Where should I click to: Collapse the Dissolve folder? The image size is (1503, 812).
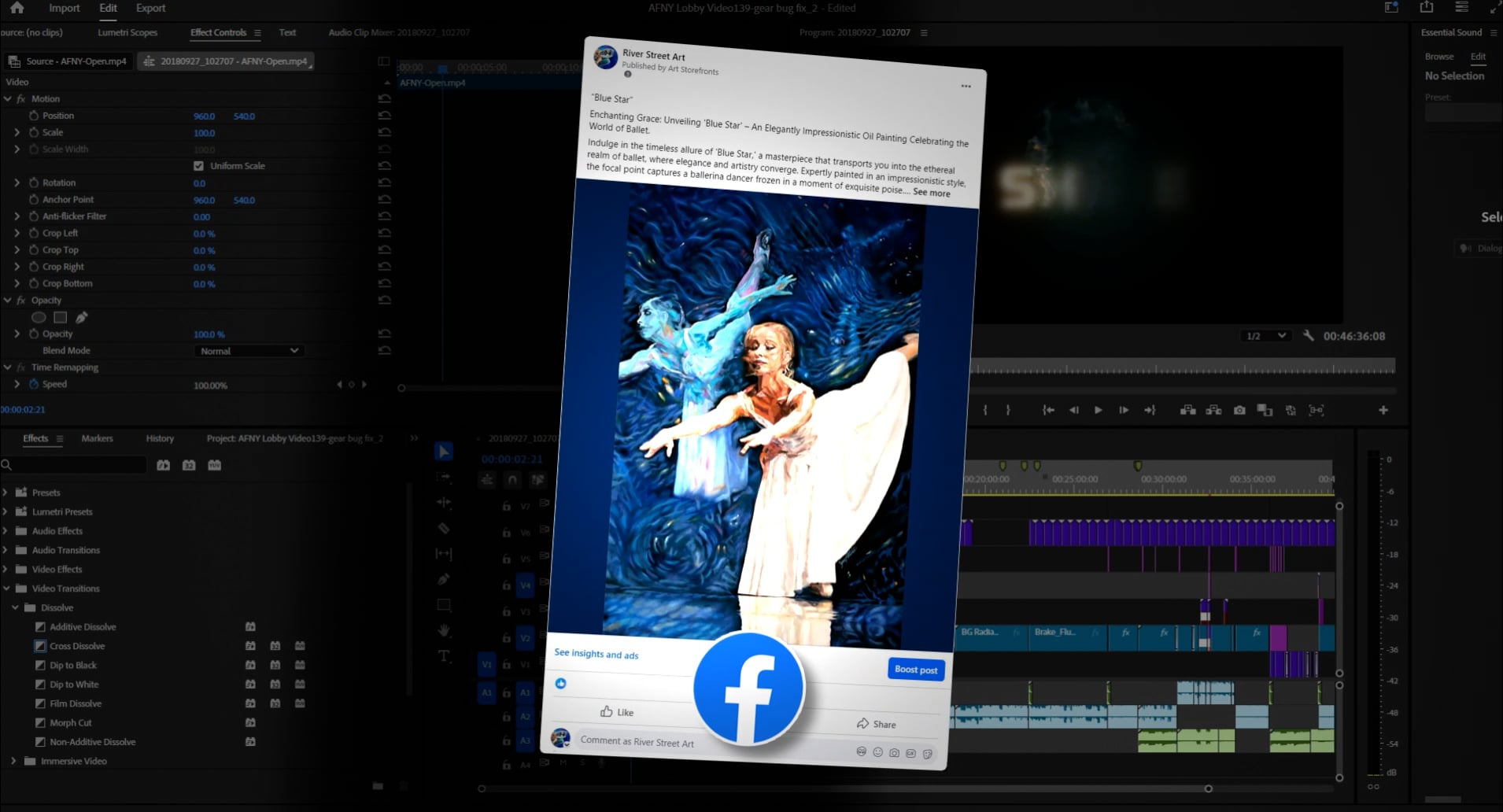pyautogui.click(x=15, y=607)
